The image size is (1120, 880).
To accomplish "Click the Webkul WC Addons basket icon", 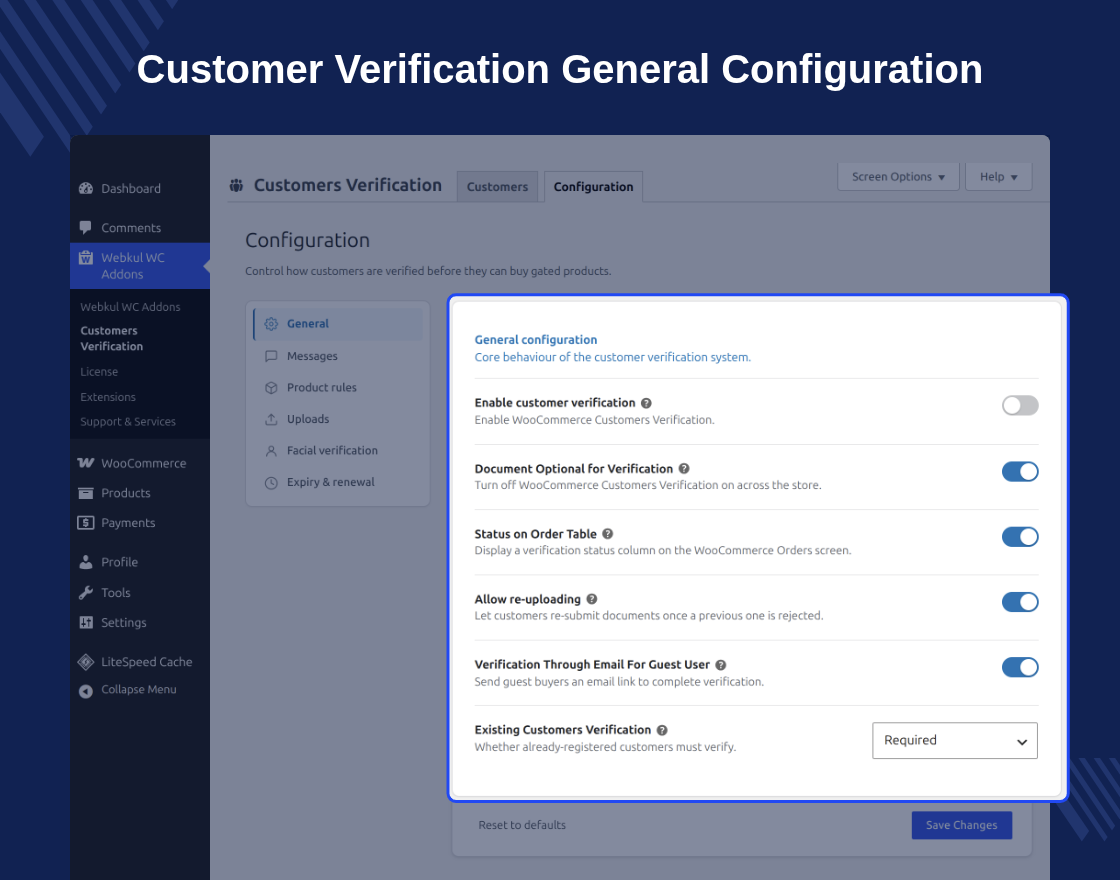I will [x=86, y=258].
